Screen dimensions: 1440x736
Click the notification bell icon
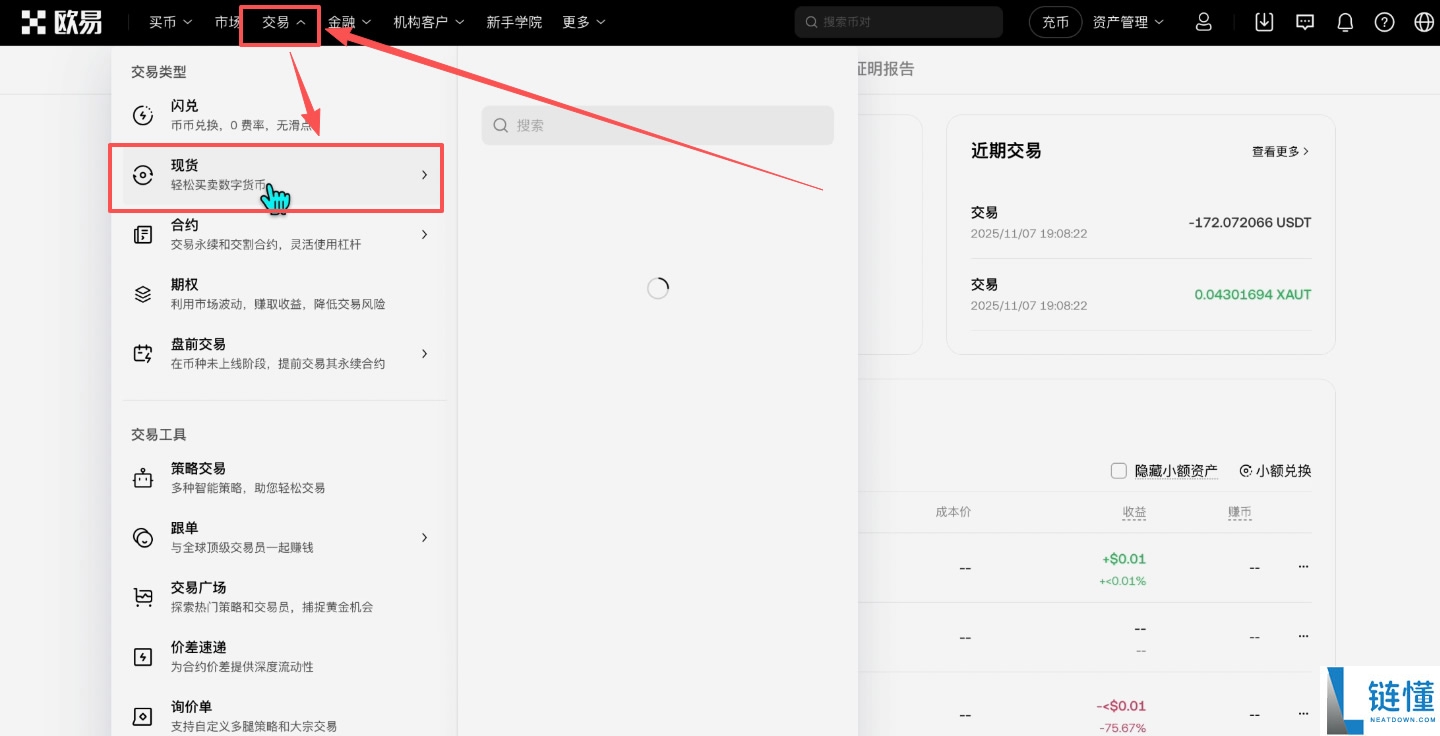(x=1344, y=21)
